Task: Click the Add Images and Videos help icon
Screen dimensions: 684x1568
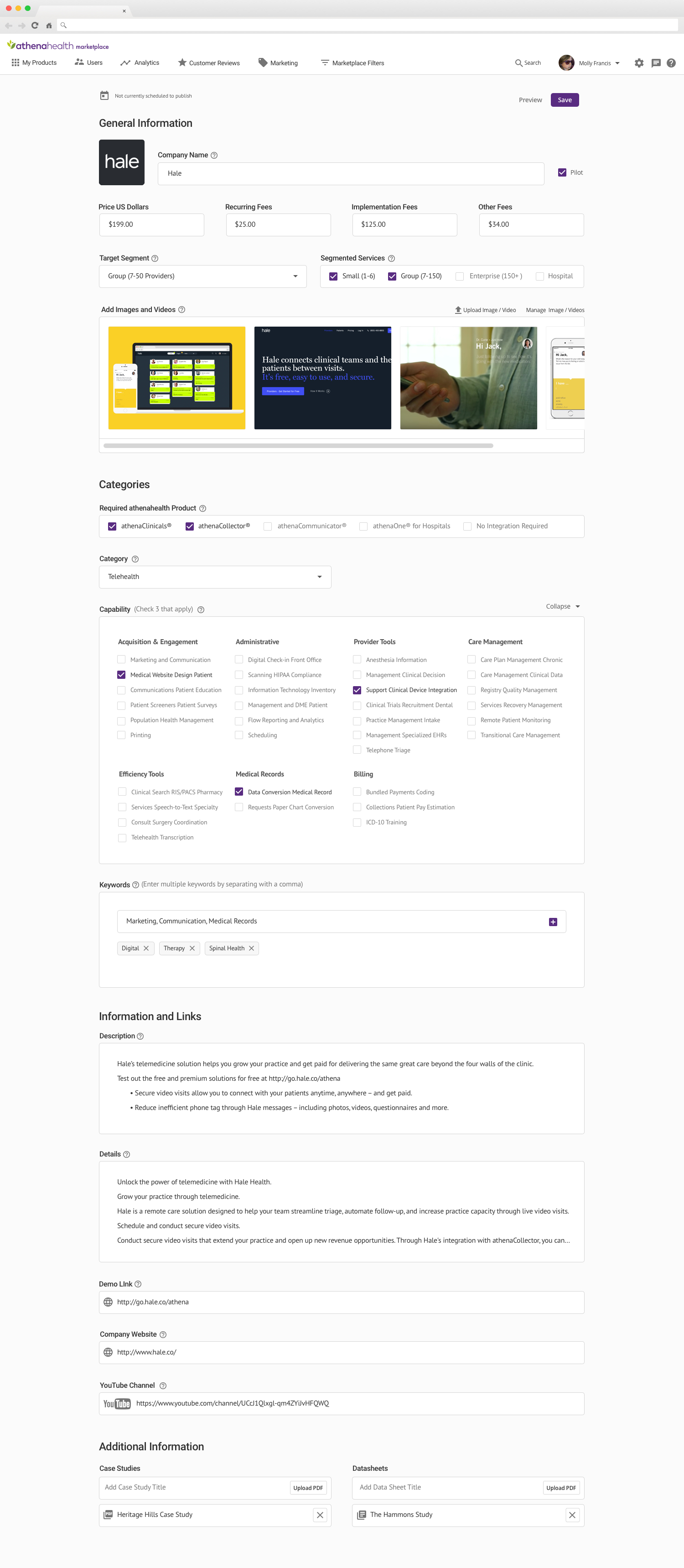Action: click(x=182, y=310)
